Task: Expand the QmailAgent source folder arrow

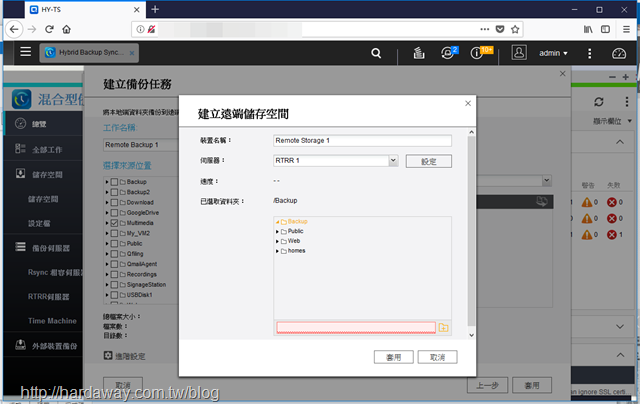Action: click(107, 264)
